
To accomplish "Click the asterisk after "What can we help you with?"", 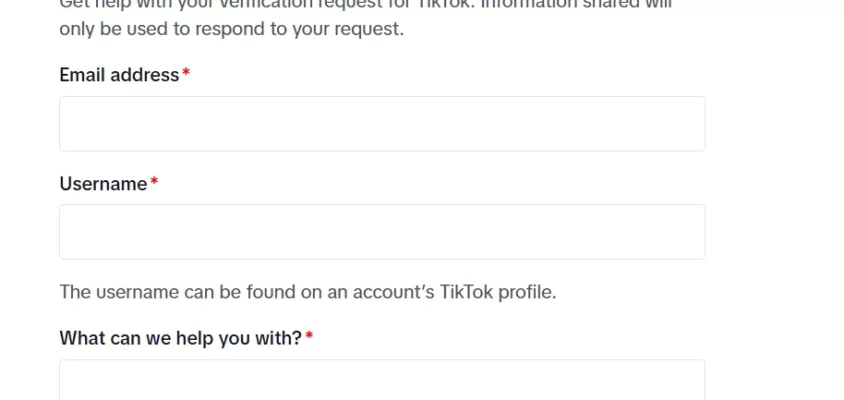I will 309,338.
